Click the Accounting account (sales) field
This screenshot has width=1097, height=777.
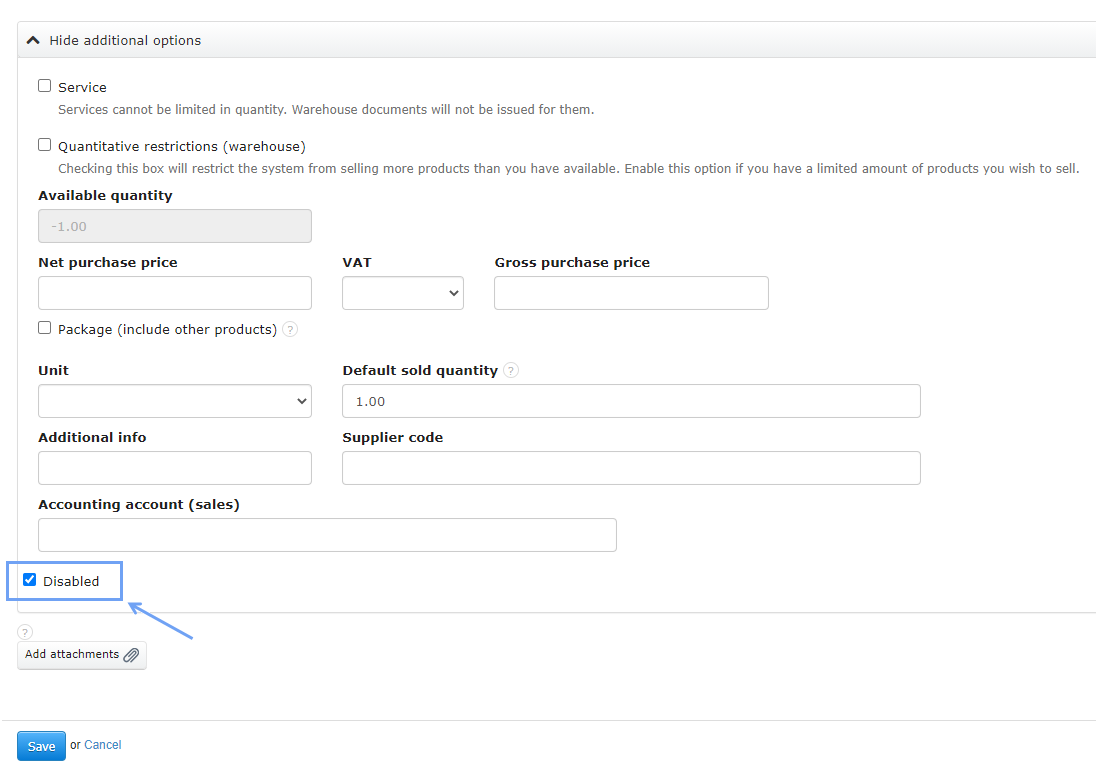coord(327,534)
